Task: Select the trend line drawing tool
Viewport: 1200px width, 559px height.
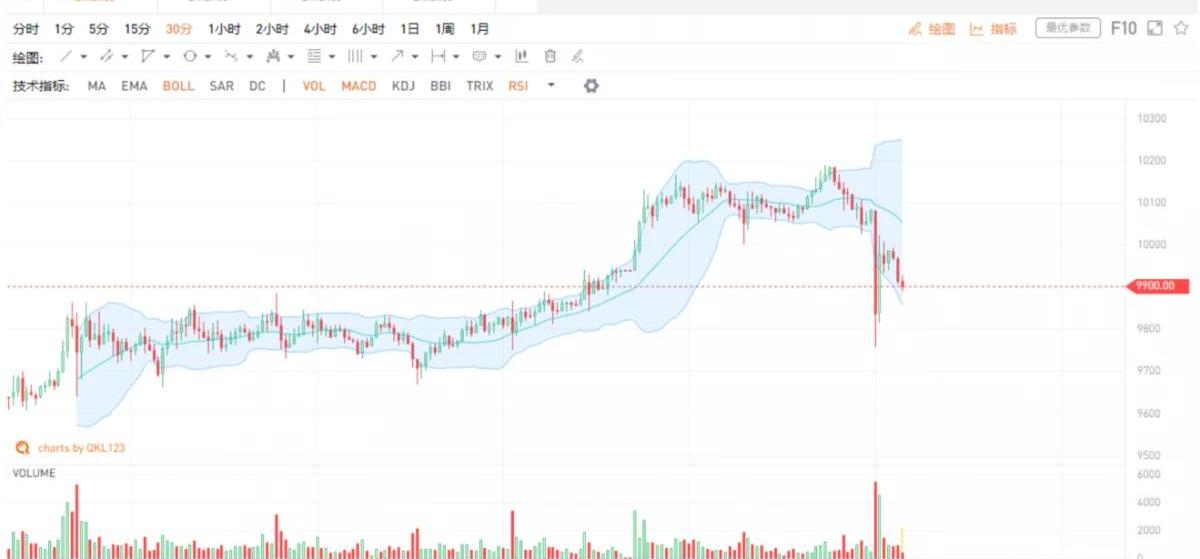Action: click(x=66, y=57)
